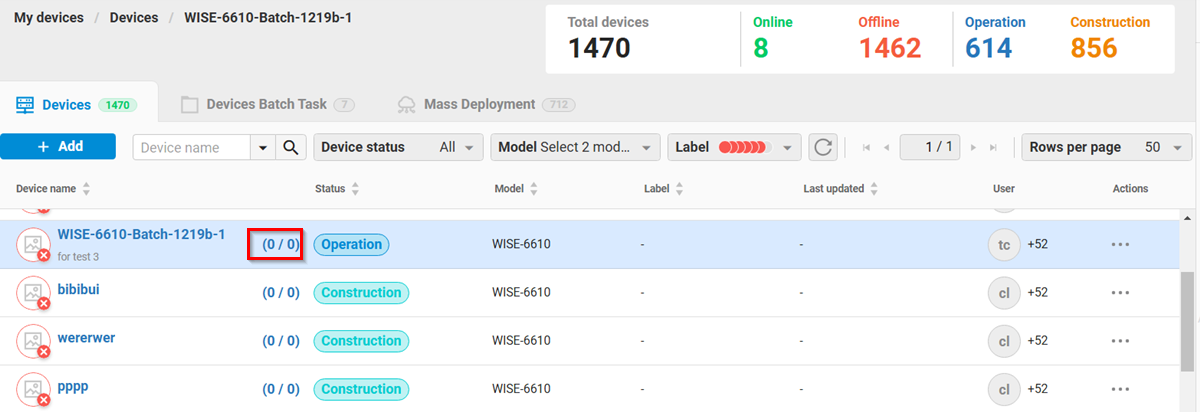Open the Rows per page dropdown
Viewport: 1200px width, 412px height.
(x=1106, y=148)
